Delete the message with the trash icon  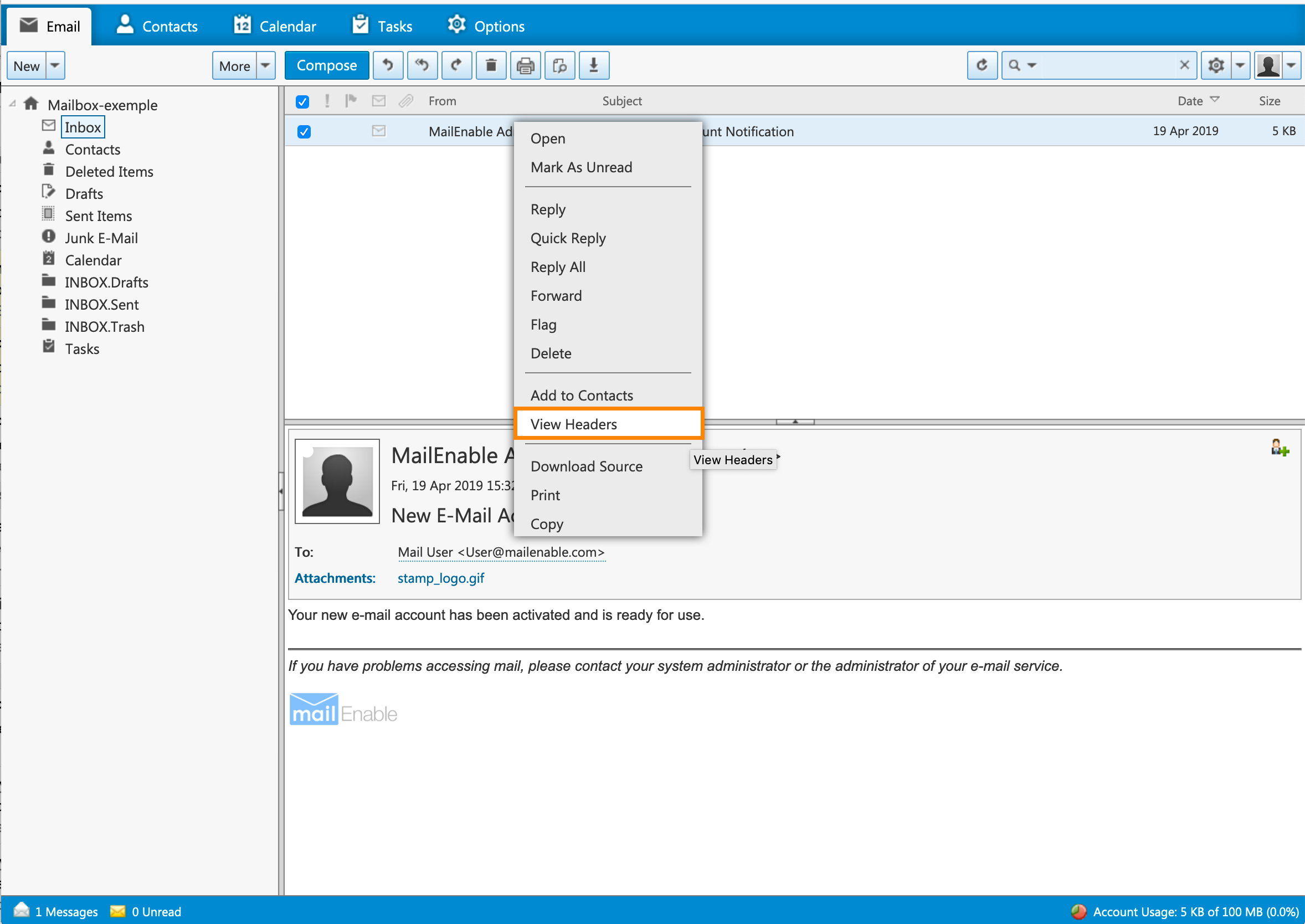pyautogui.click(x=491, y=65)
